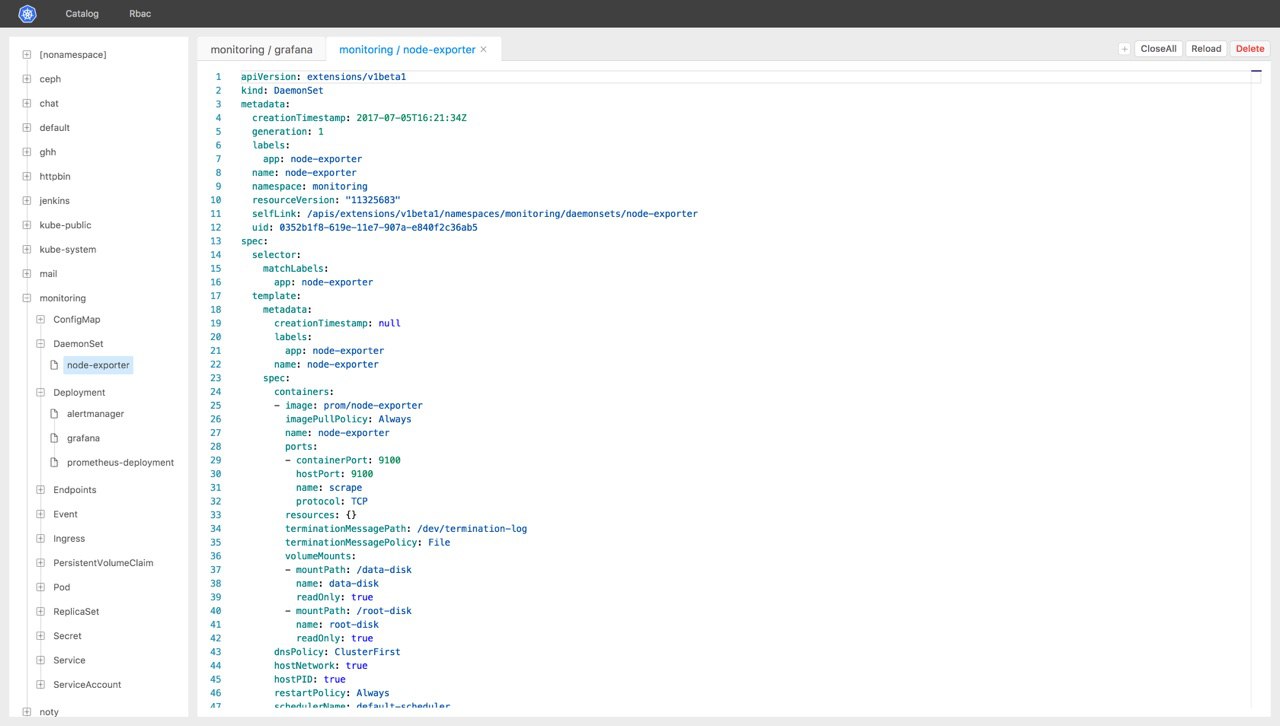Select the mail namespace label
This screenshot has height=726, width=1280.
click(x=48, y=274)
